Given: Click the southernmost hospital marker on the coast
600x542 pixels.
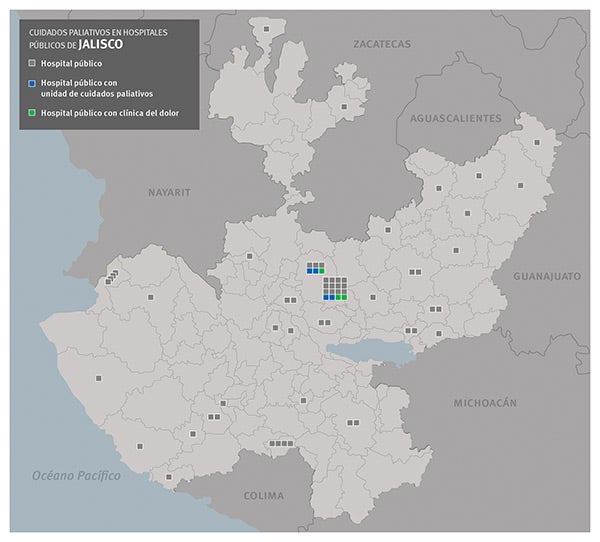Looking at the screenshot, I should tap(169, 477).
